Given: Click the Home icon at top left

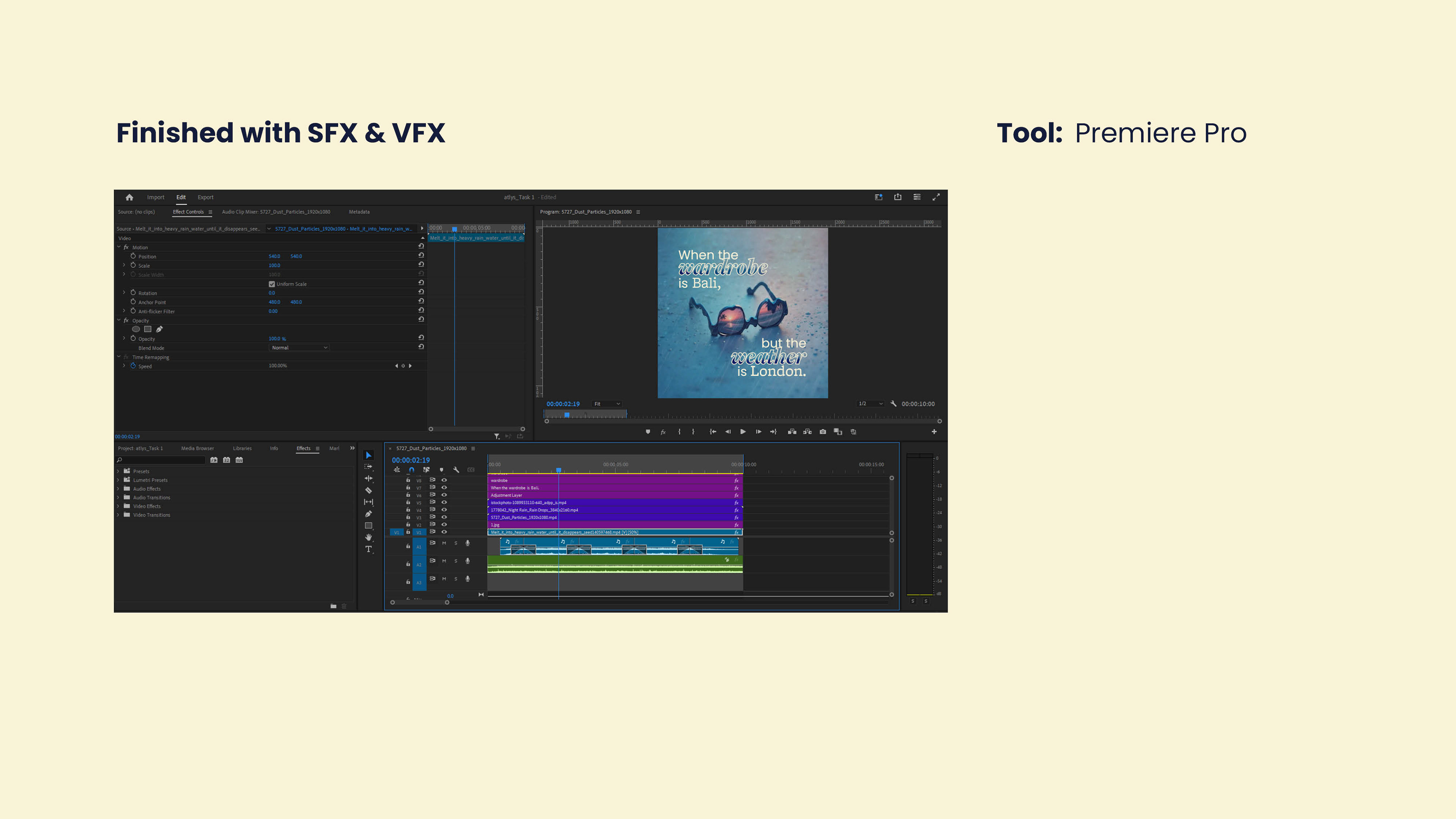Looking at the screenshot, I should (x=129, y=197).
